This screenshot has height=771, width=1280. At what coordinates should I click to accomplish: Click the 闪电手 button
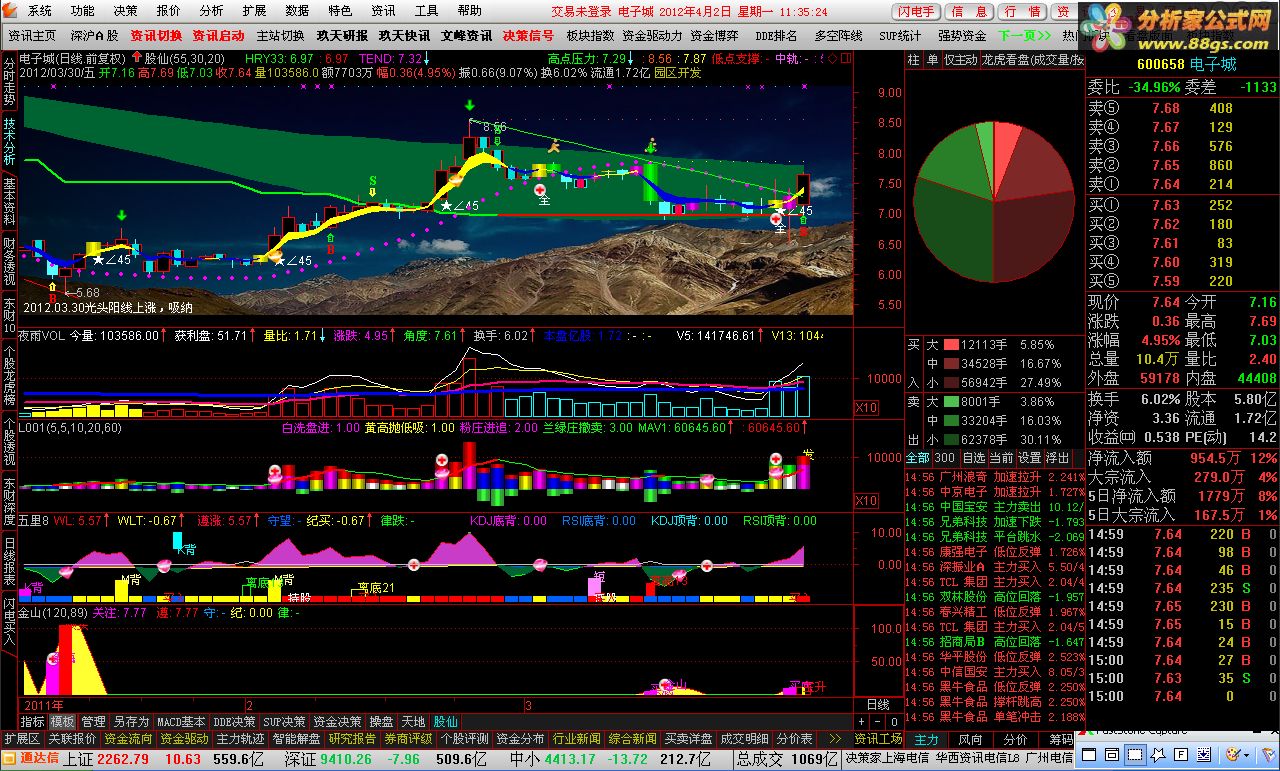[x=917, y=12]
